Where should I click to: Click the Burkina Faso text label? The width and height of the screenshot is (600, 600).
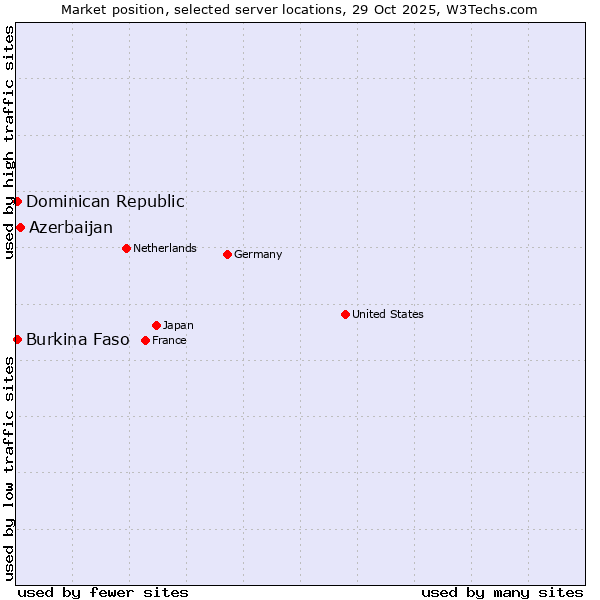click(x=78, y=339)
